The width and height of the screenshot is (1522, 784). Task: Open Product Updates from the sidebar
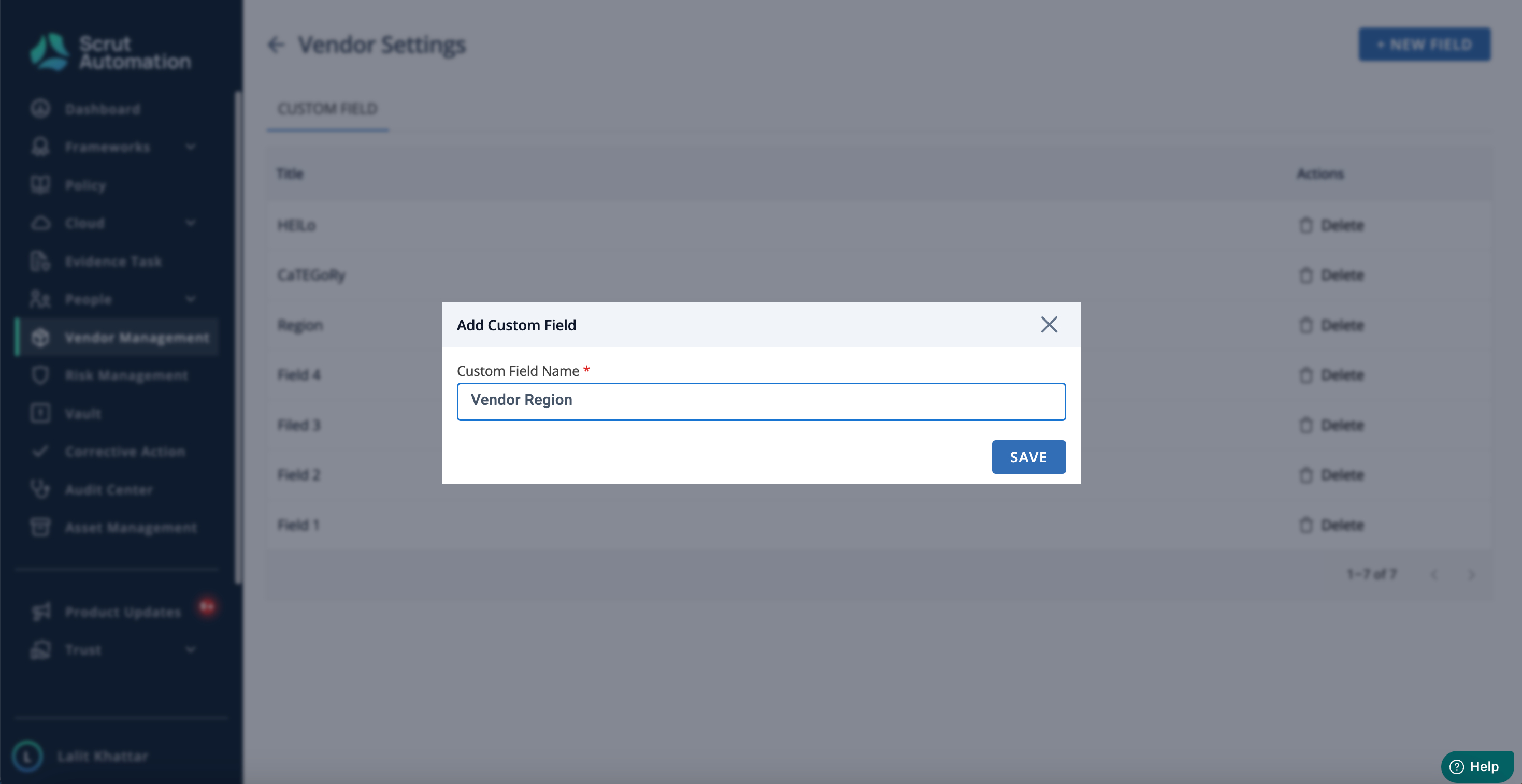(123, 612)
